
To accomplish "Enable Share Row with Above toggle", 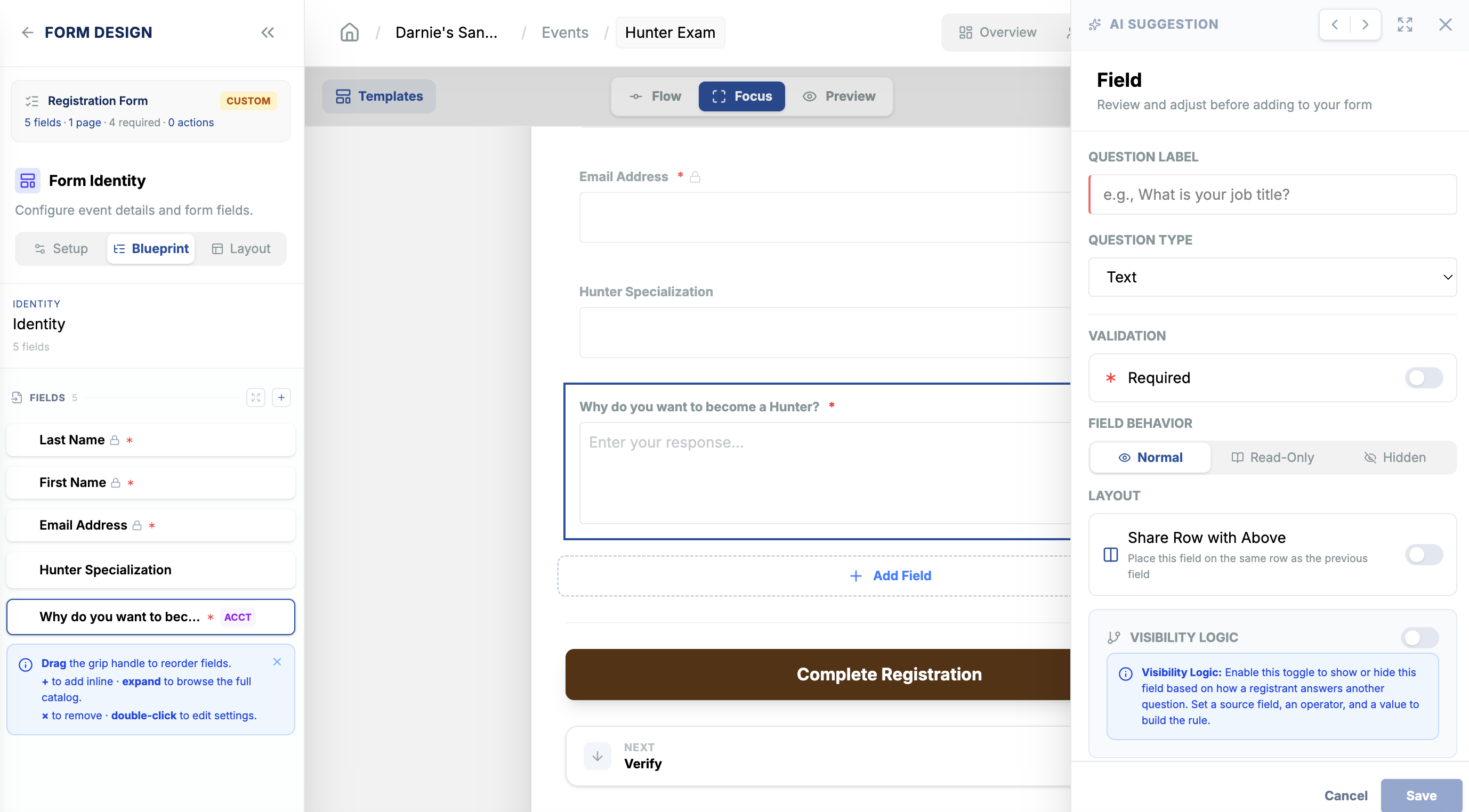I will pyautogui.click(x=1424, y=555).
